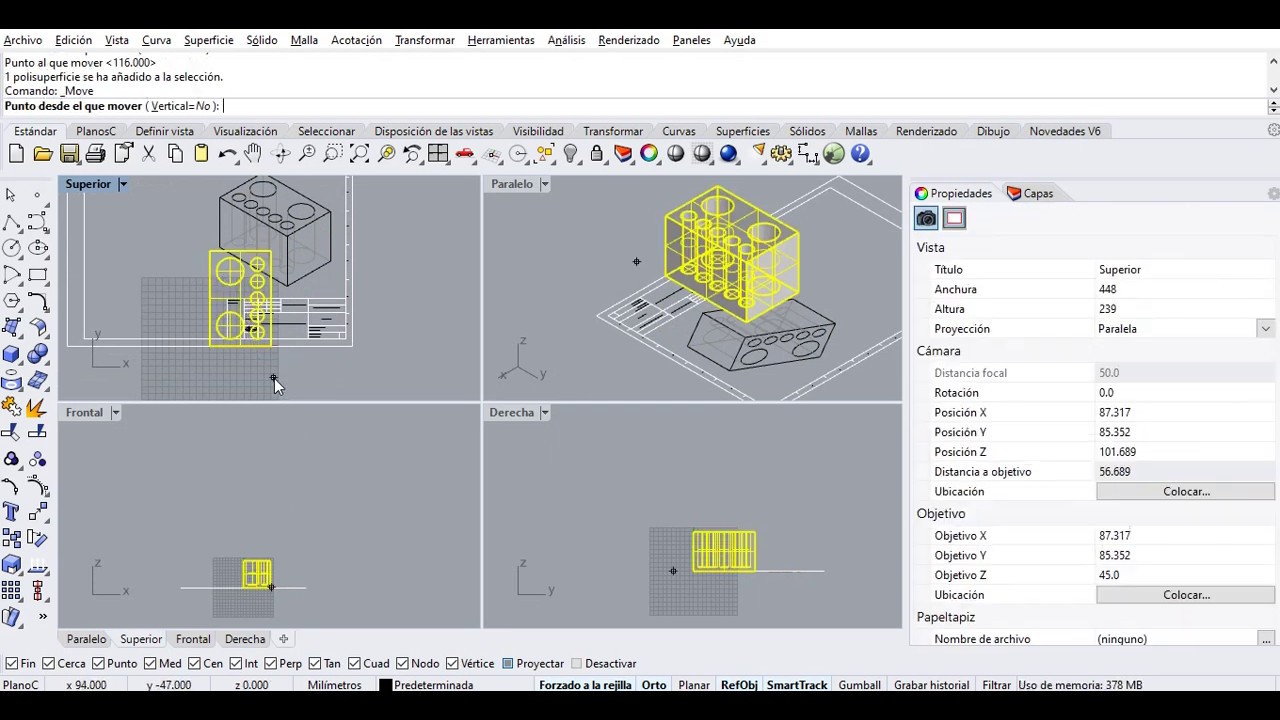Image resolution: width=1280 pixels, height=720 pixels.
Task: Select the polyline tool in left sidebar
Action: pyautogui.click(x=11, y=221)
